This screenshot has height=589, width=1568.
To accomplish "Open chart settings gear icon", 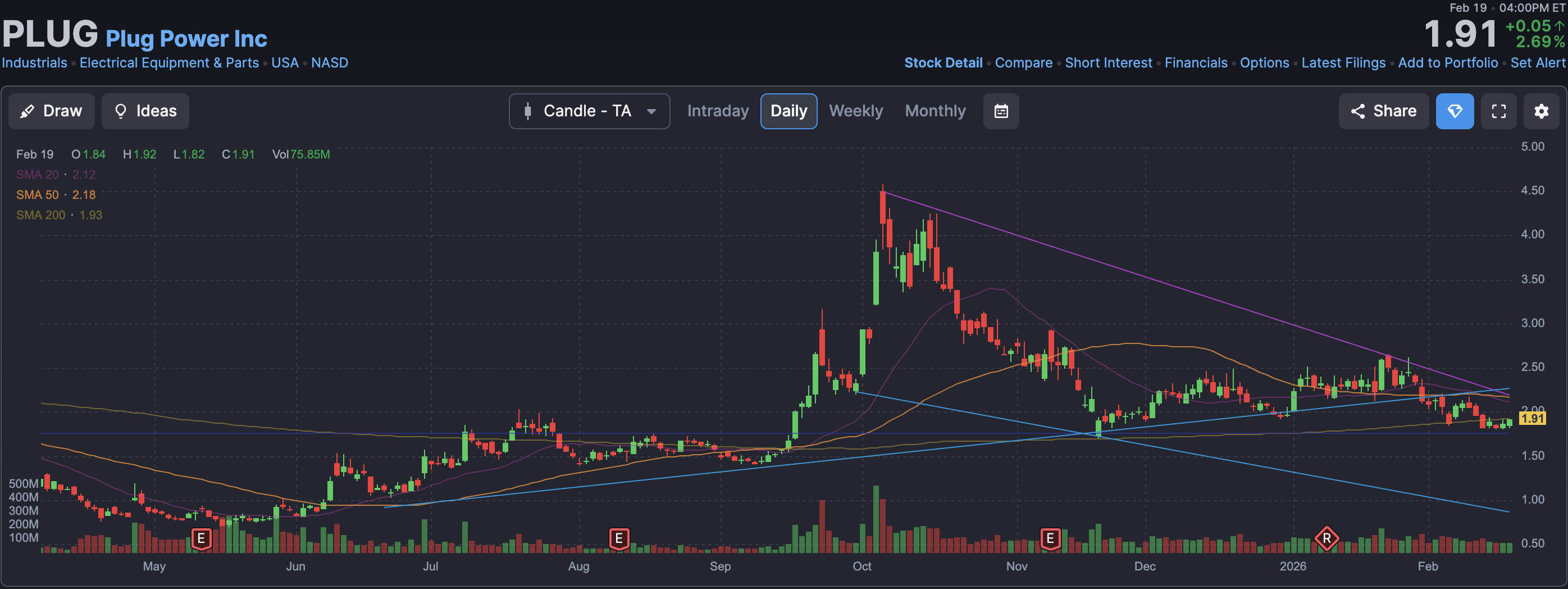I will tap(1540, 111).
